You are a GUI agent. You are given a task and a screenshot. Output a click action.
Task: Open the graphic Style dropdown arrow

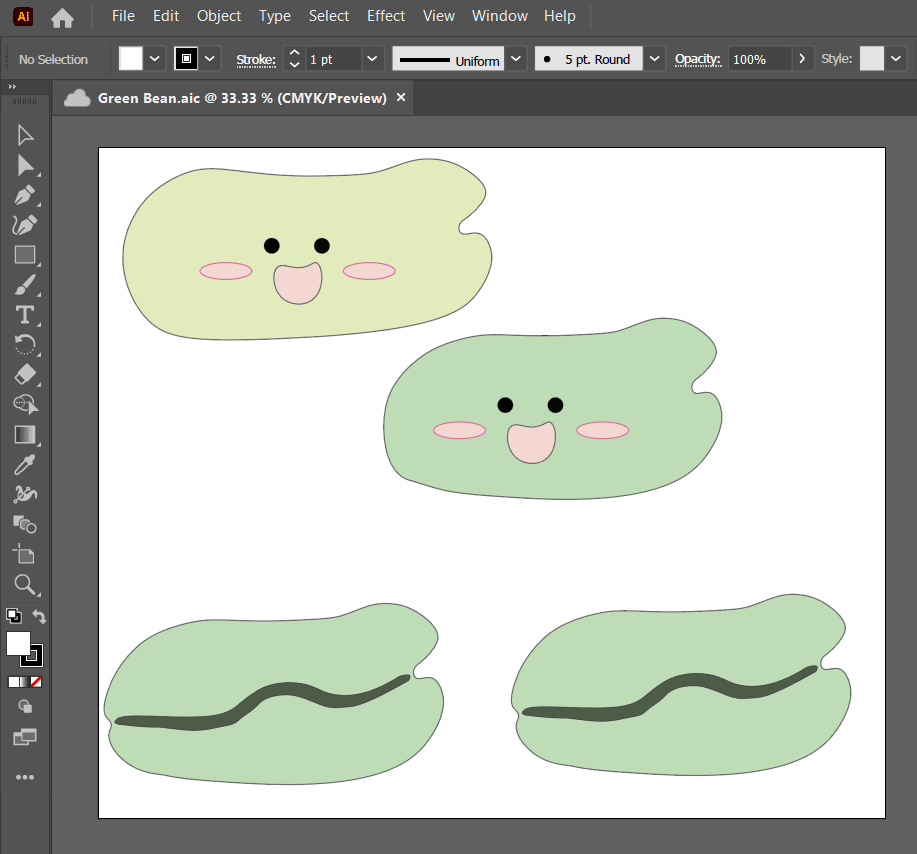pos(895,58)
